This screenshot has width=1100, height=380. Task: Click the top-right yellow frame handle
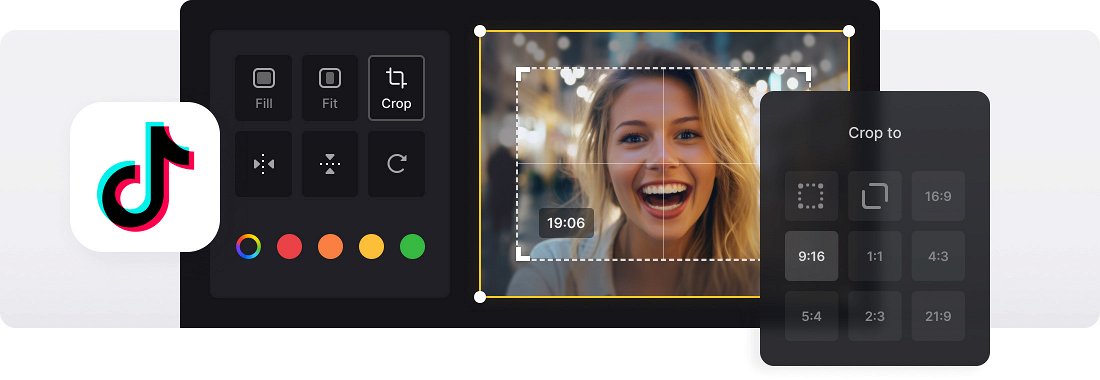point(849,31)
